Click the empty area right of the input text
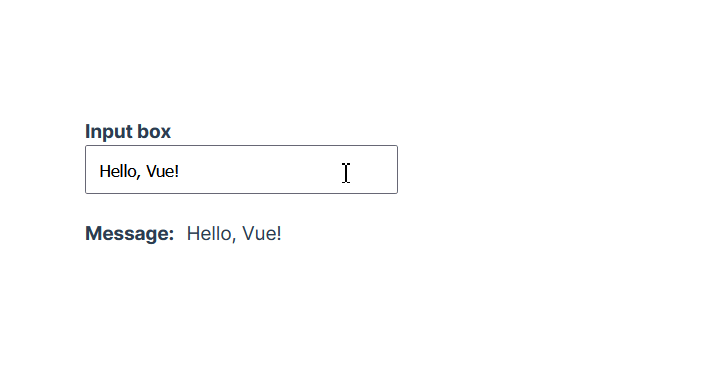 coord(286,169)
